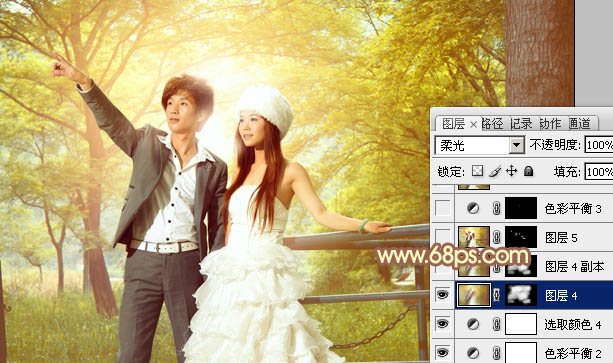
Task: Select layer named 图层 5
Action: (x=561, y=238)
